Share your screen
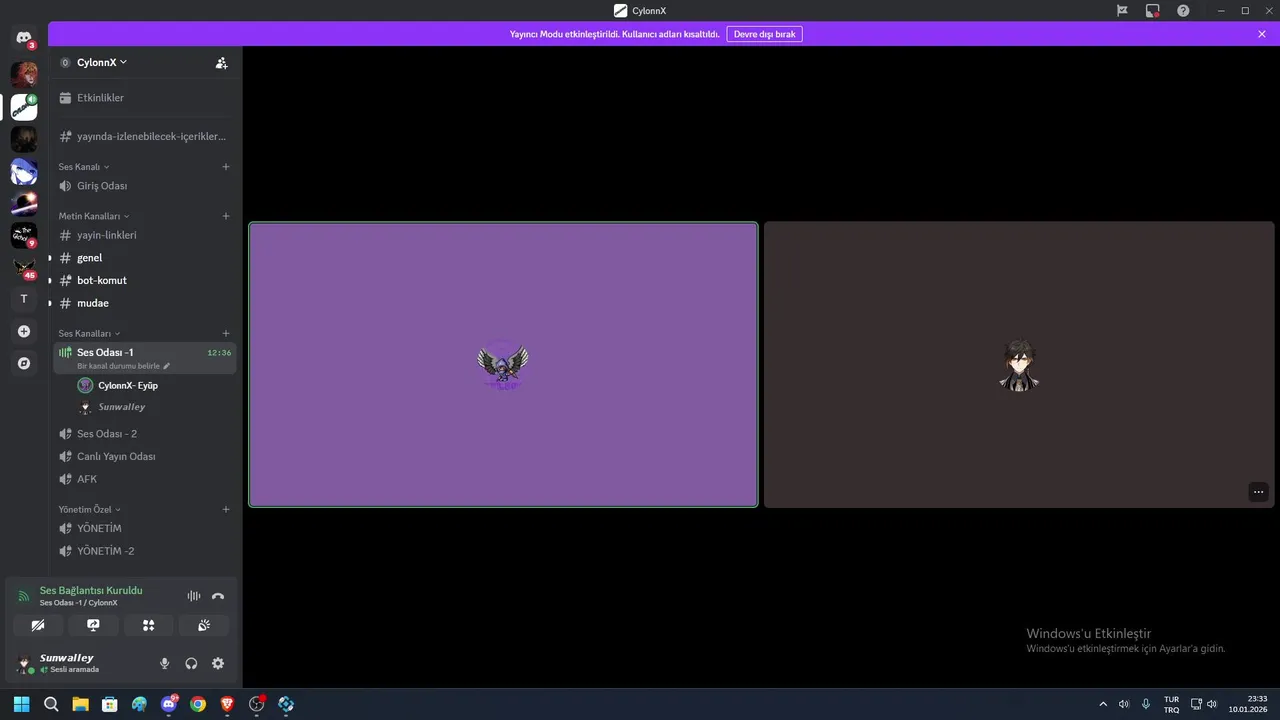This screenshot has height=720, width=1280. pos(93,625)
